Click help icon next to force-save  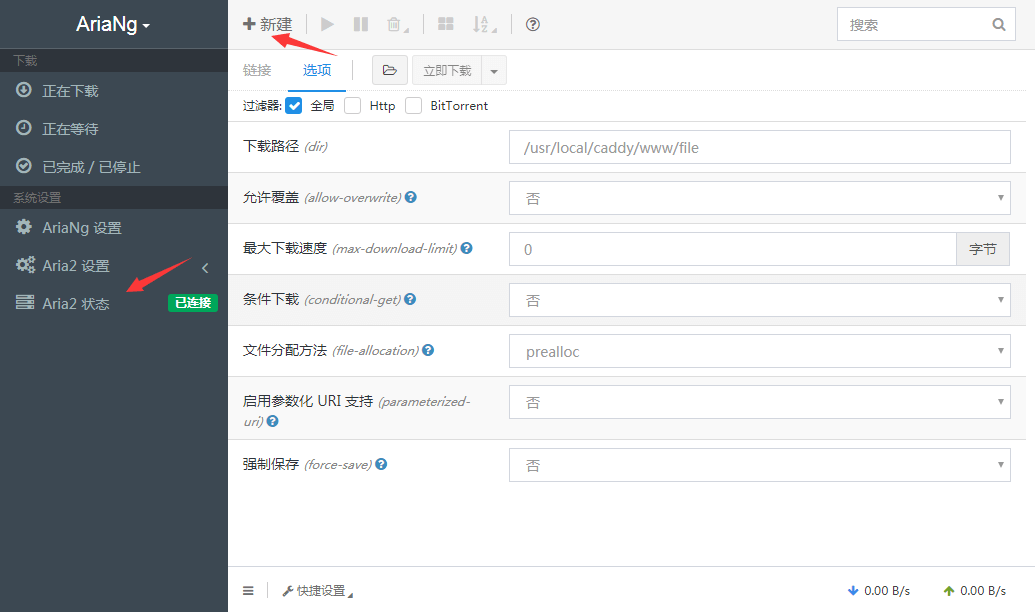coord(381,464)
